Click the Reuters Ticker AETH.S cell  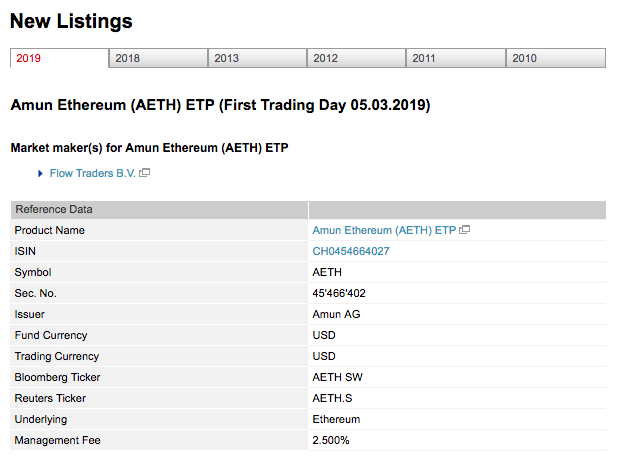click(457, 398)
